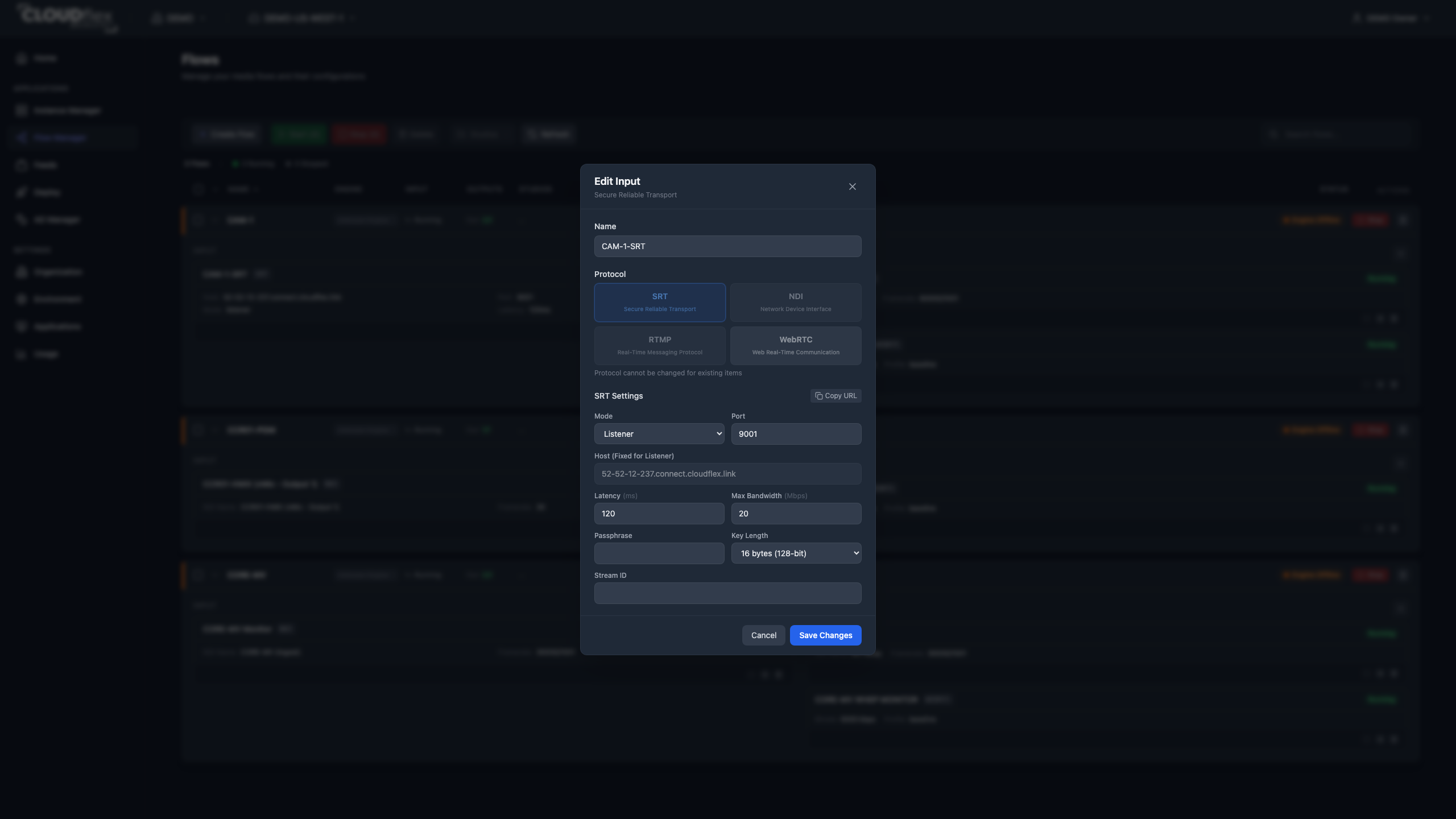
Task: Select the WebRTC protocol option
Action: pyautogui.click(x=796, y=346)
